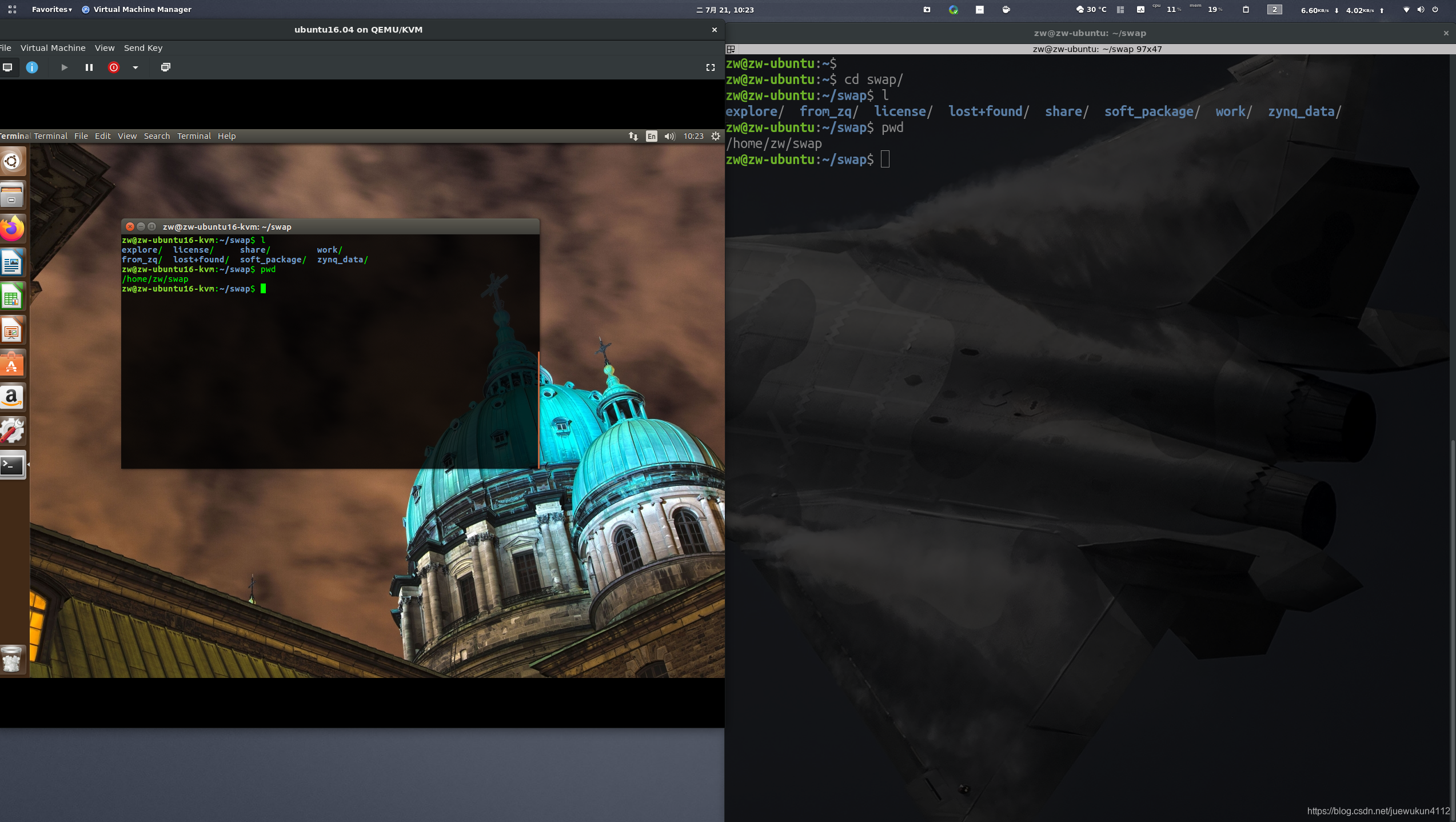Click zynq_data/ in host terminal listing
The width and height of the screenshot is (1456, 822).
point(1305,111)
